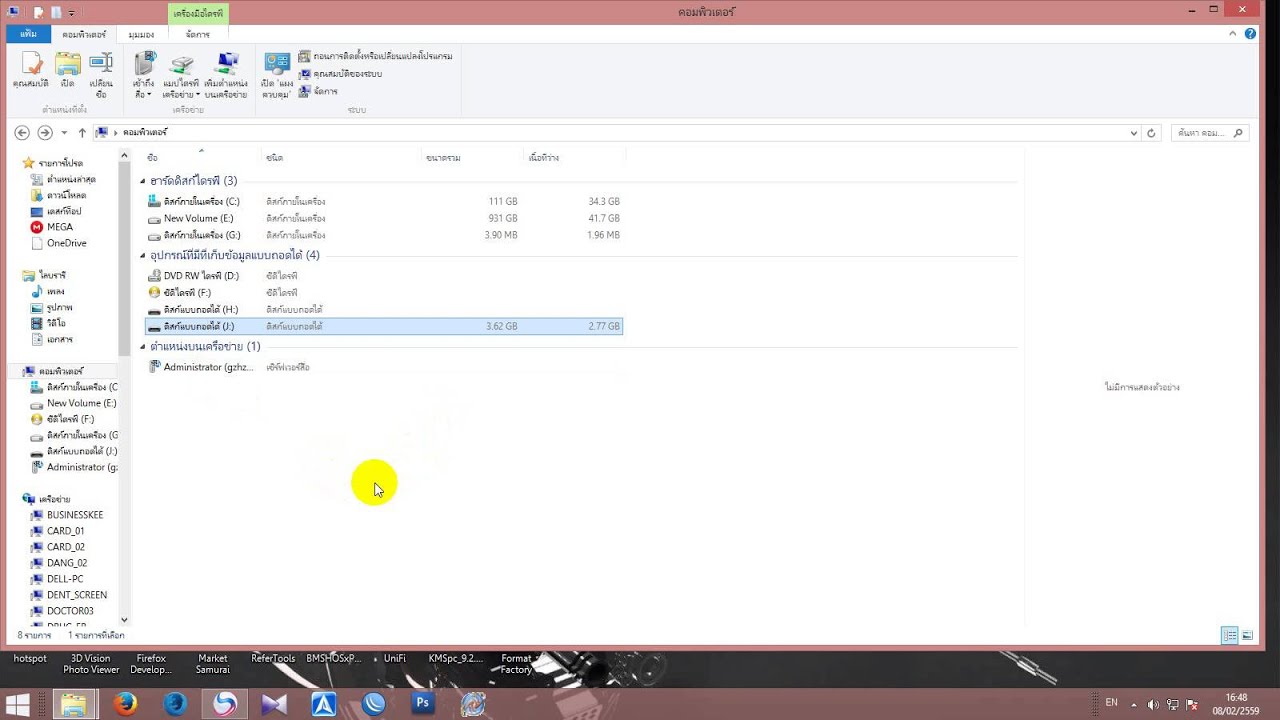Click the ribbon Help question mark icon
1280x720 pixels.
[x=1250, y=33]
